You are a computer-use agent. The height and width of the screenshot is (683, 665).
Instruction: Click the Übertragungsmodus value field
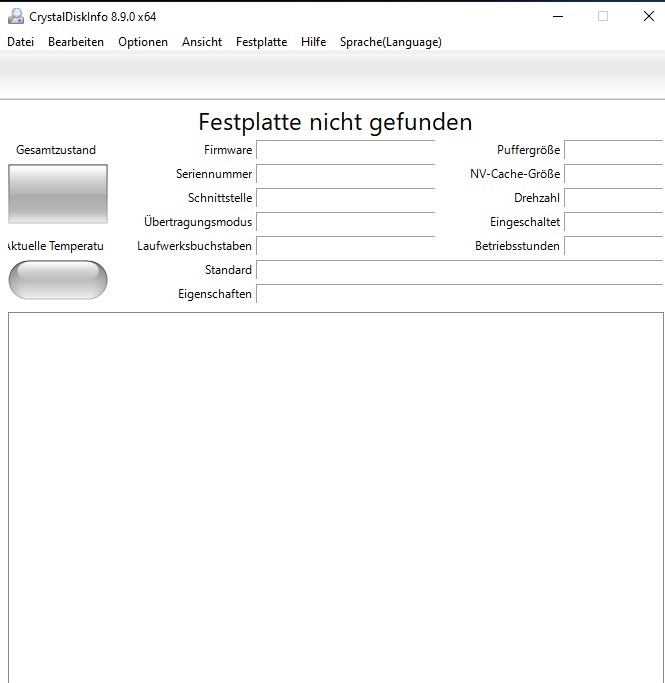tap(346, 222)
